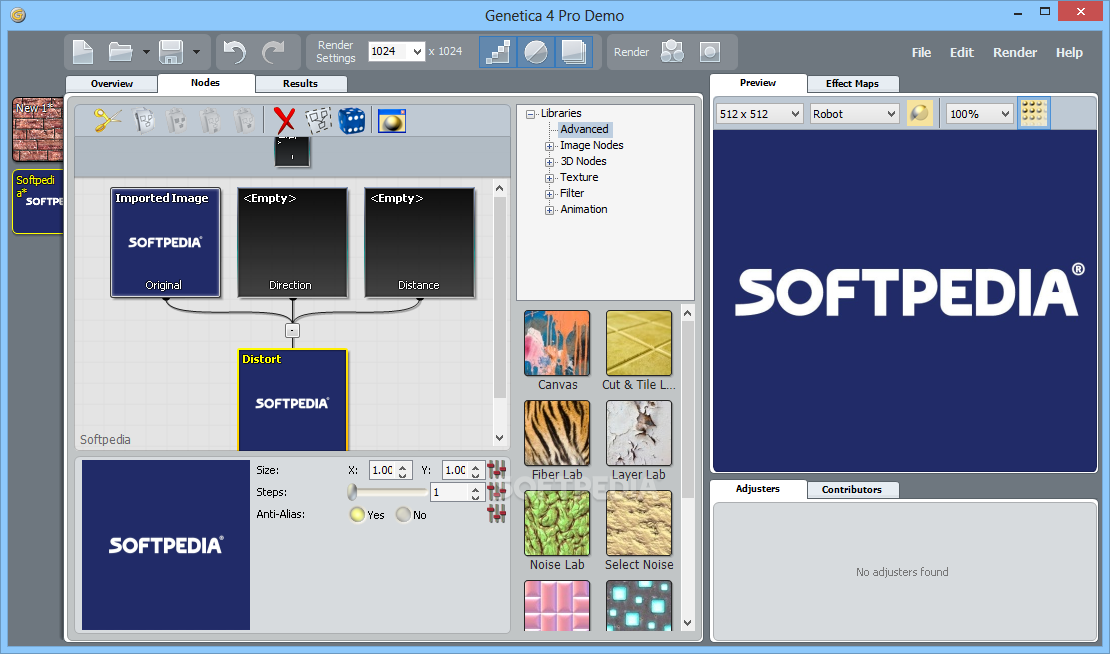Select the Advanced library item
The image size is (1110, 654).
[x=584, y=129]
